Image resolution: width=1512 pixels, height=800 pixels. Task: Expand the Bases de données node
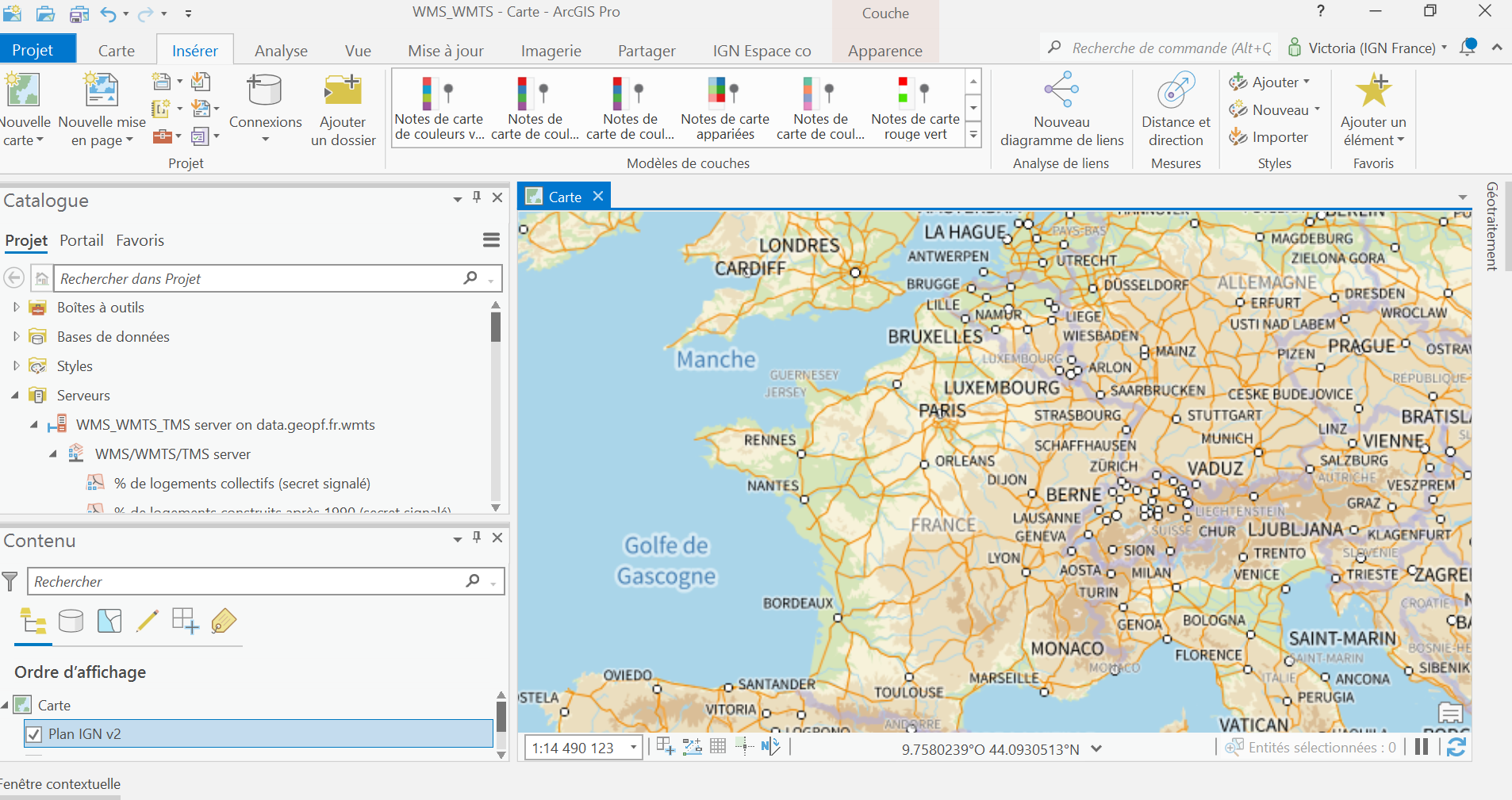point(16,336)
